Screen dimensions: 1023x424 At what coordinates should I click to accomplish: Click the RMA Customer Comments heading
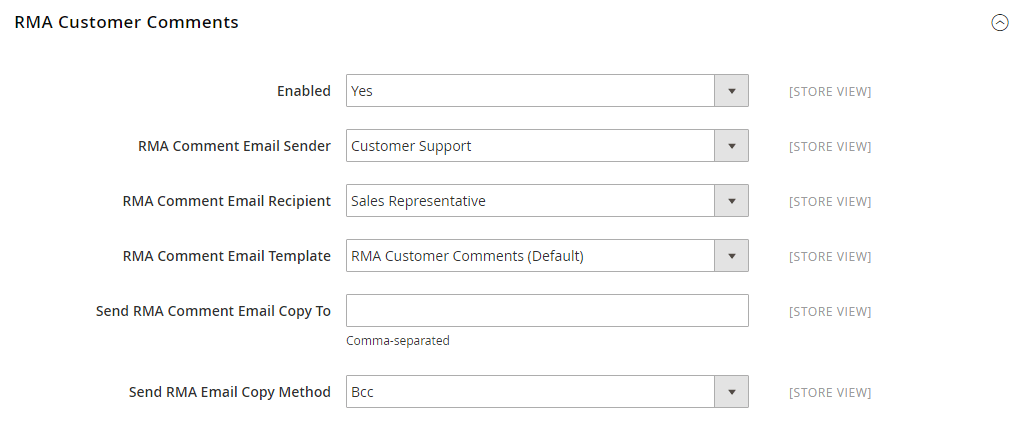(x=126, y=22)
